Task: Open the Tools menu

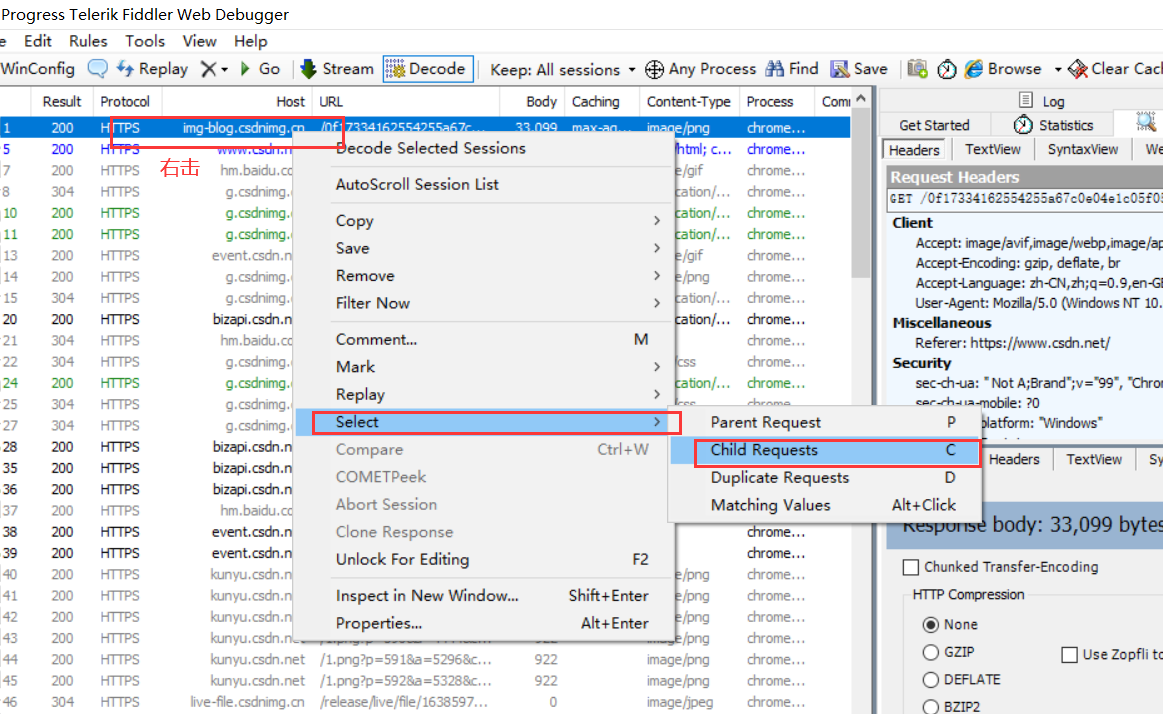Action: pyautogui.click(x=145, y=42)
